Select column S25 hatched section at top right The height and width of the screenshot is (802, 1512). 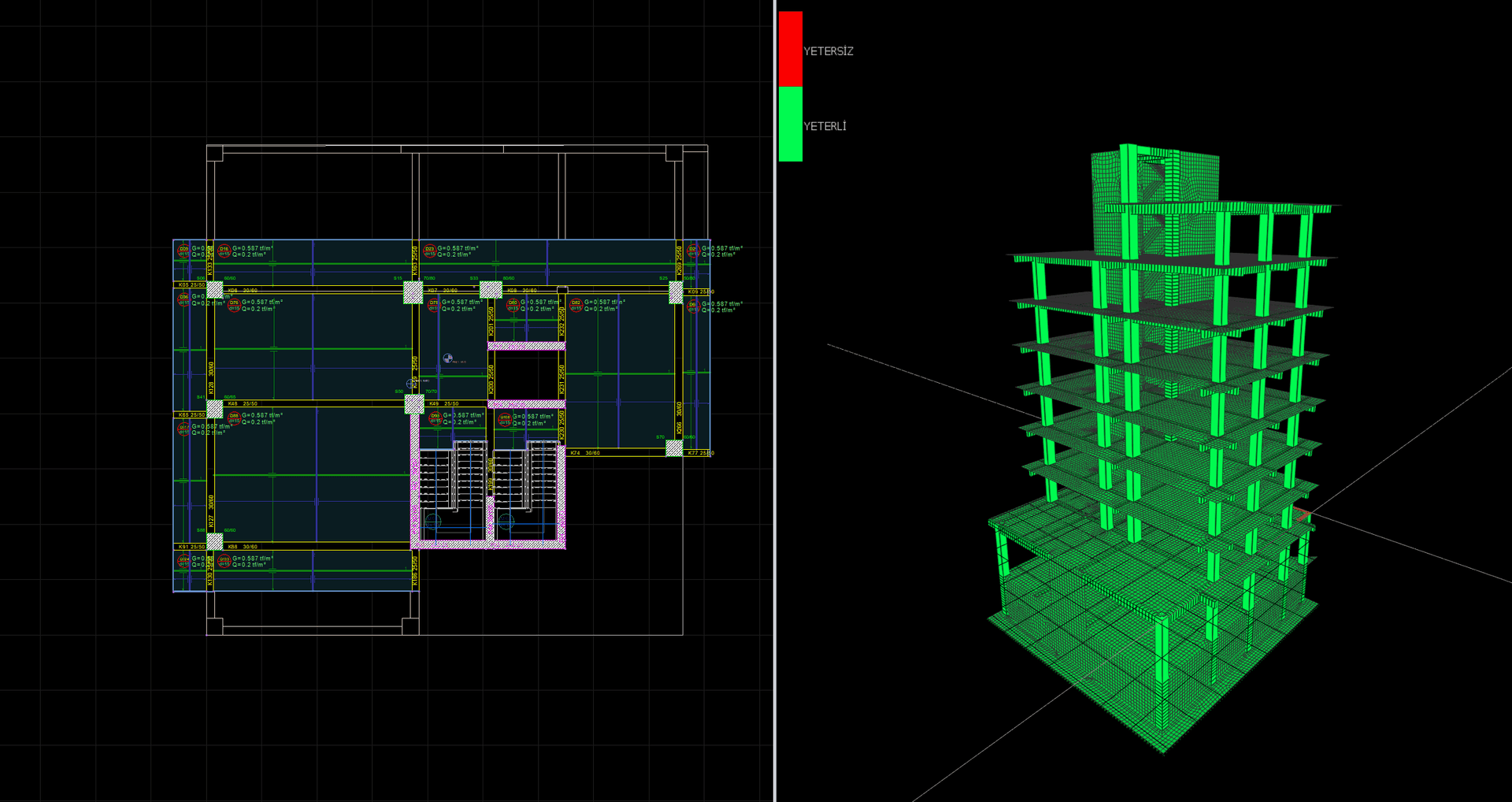(676, 292)
